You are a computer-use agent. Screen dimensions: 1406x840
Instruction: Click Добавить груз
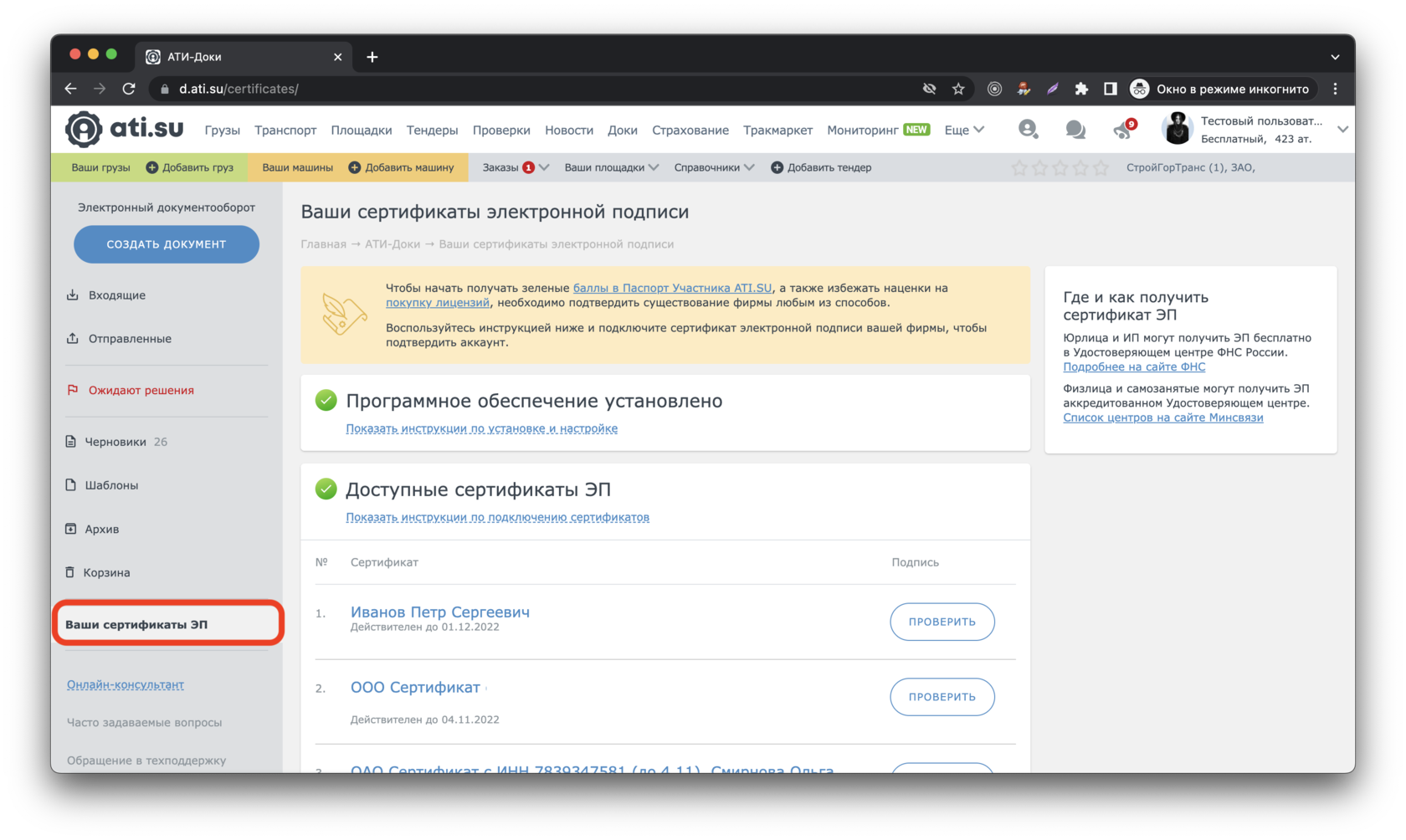190,167
